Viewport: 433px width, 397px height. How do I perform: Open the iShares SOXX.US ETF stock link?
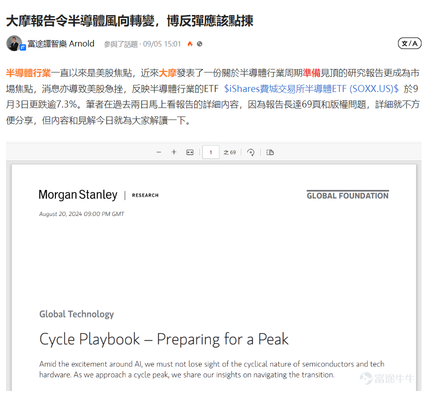[x=311, y=89]
